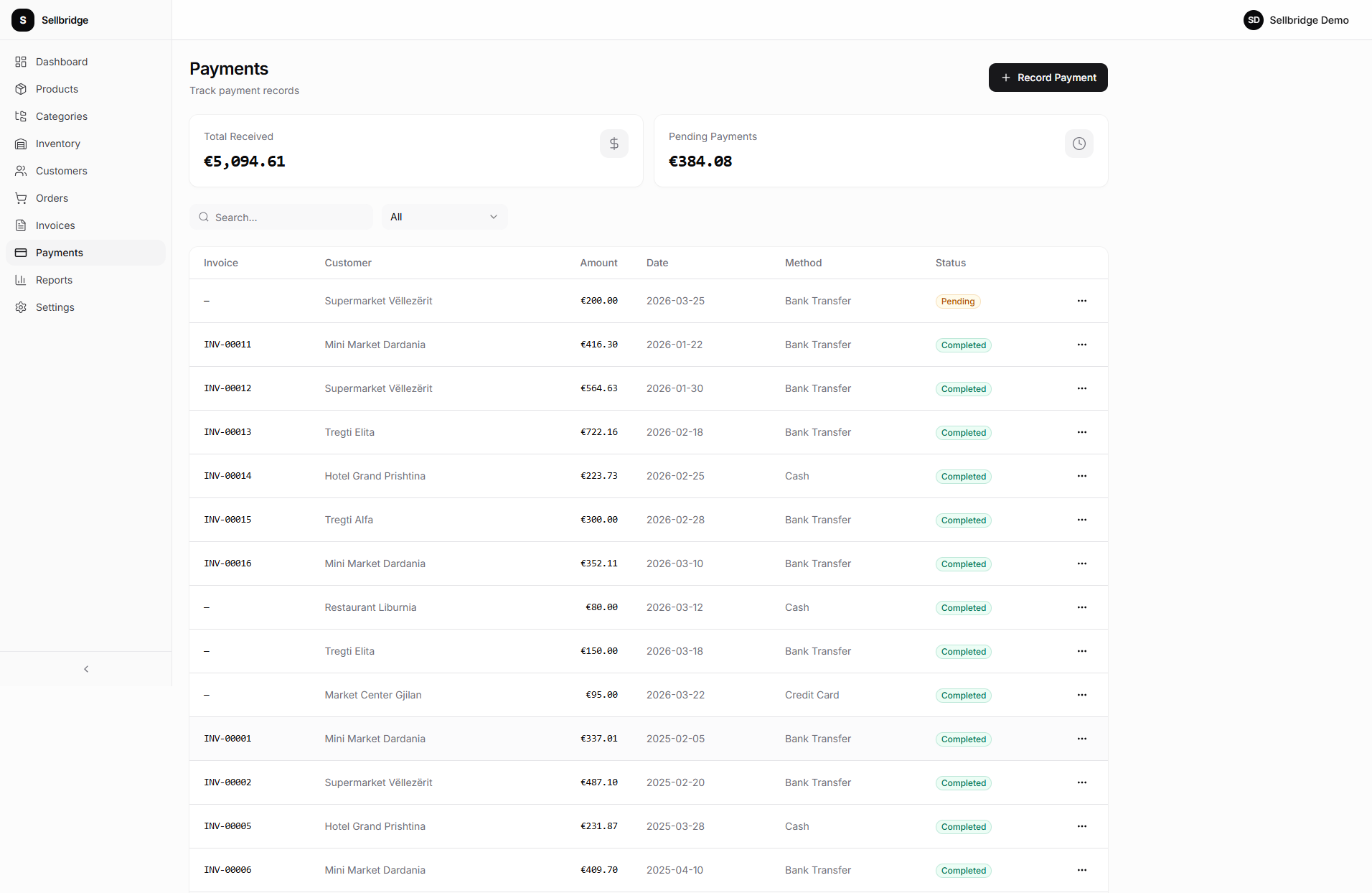The height and width of the screenshot is (893, 1372).
Task: Click the SD Sellbridge Demo avatar
Action: pos(1254,20)
